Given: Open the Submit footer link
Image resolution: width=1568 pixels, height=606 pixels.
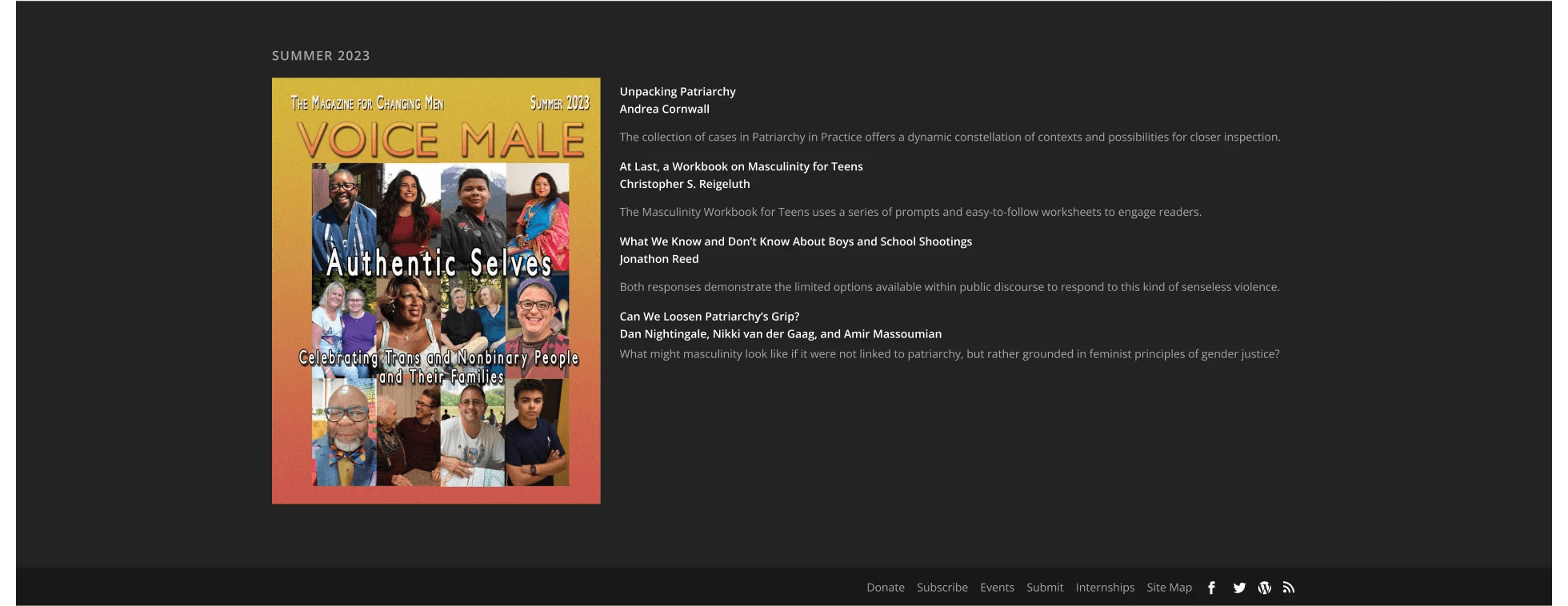Looking at the screenshot, I should tap(1045, 588).
